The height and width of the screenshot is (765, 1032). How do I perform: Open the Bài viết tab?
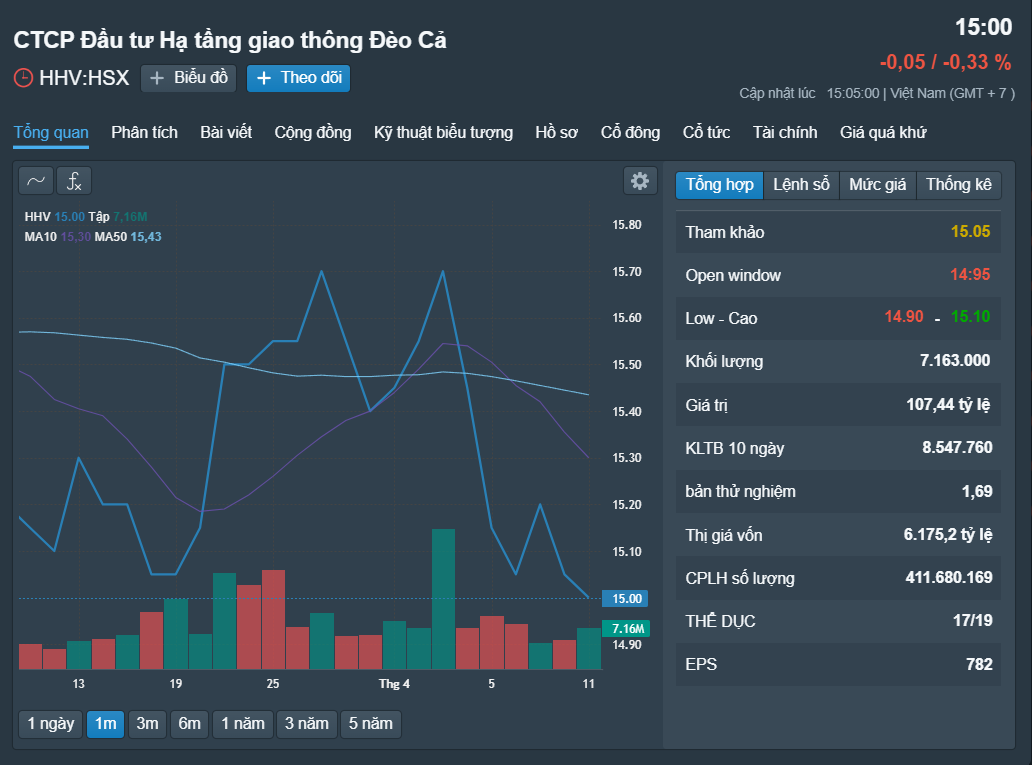point(226,132)
